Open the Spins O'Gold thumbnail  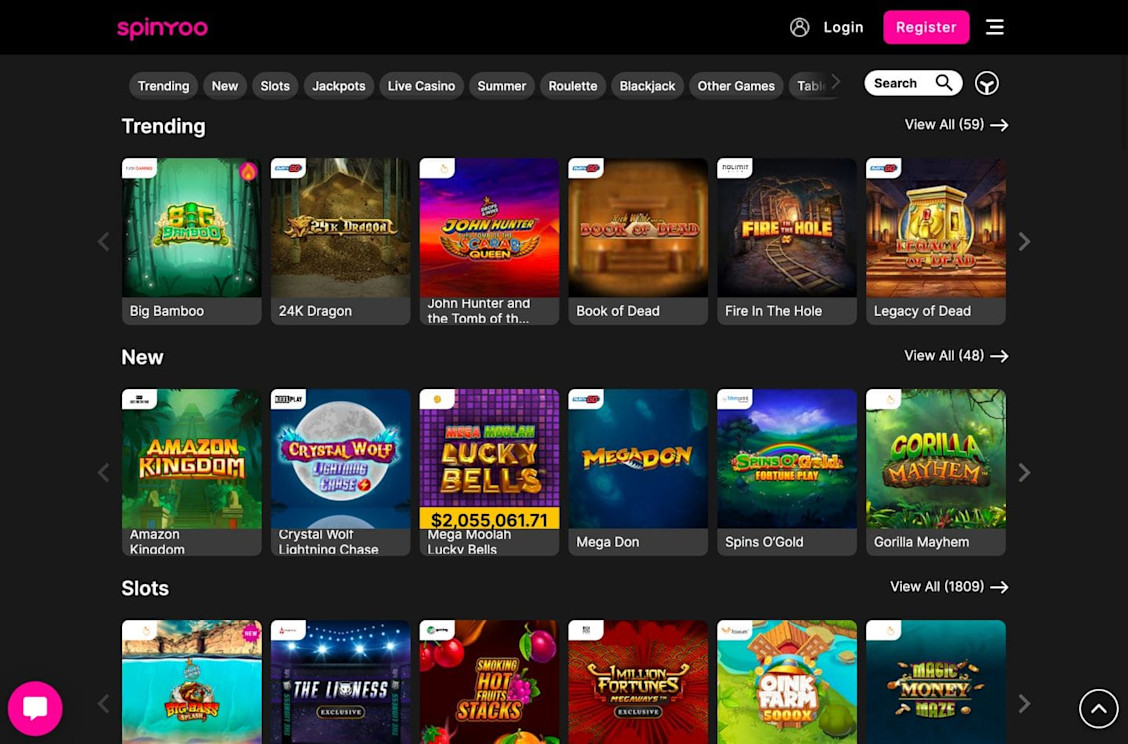787,458
